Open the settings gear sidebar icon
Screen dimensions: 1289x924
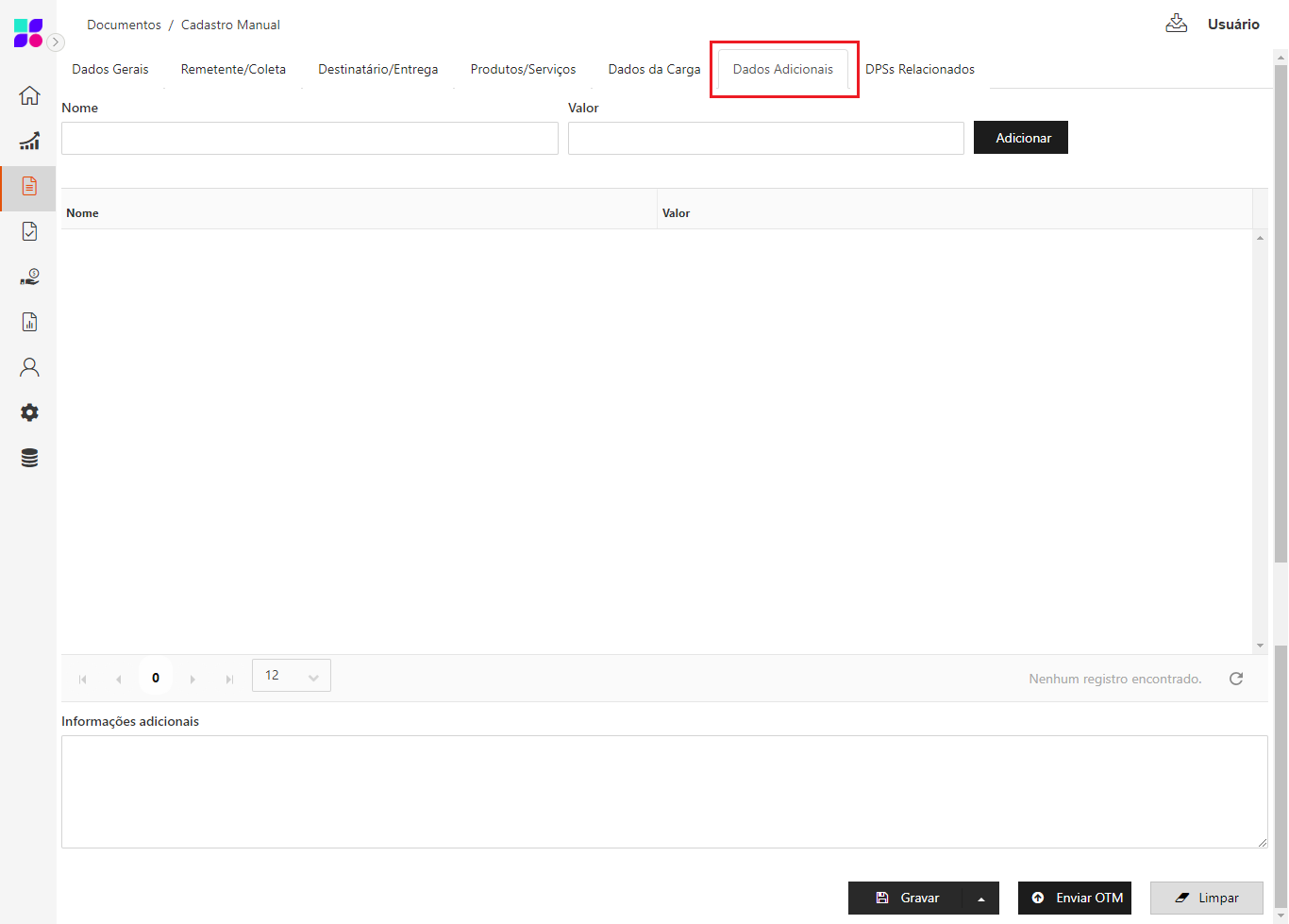29,412
